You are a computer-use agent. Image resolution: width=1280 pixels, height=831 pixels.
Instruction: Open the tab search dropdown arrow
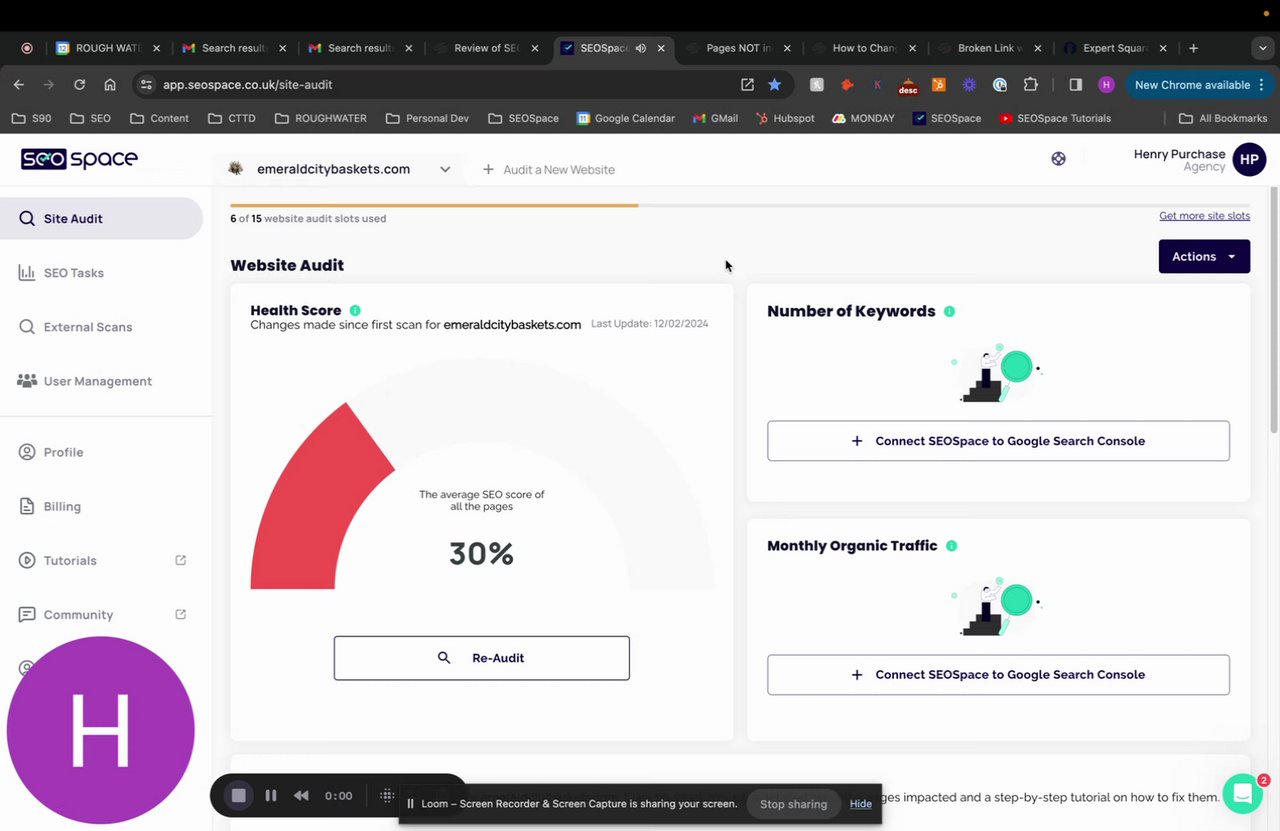click(x=1263, y=48)
